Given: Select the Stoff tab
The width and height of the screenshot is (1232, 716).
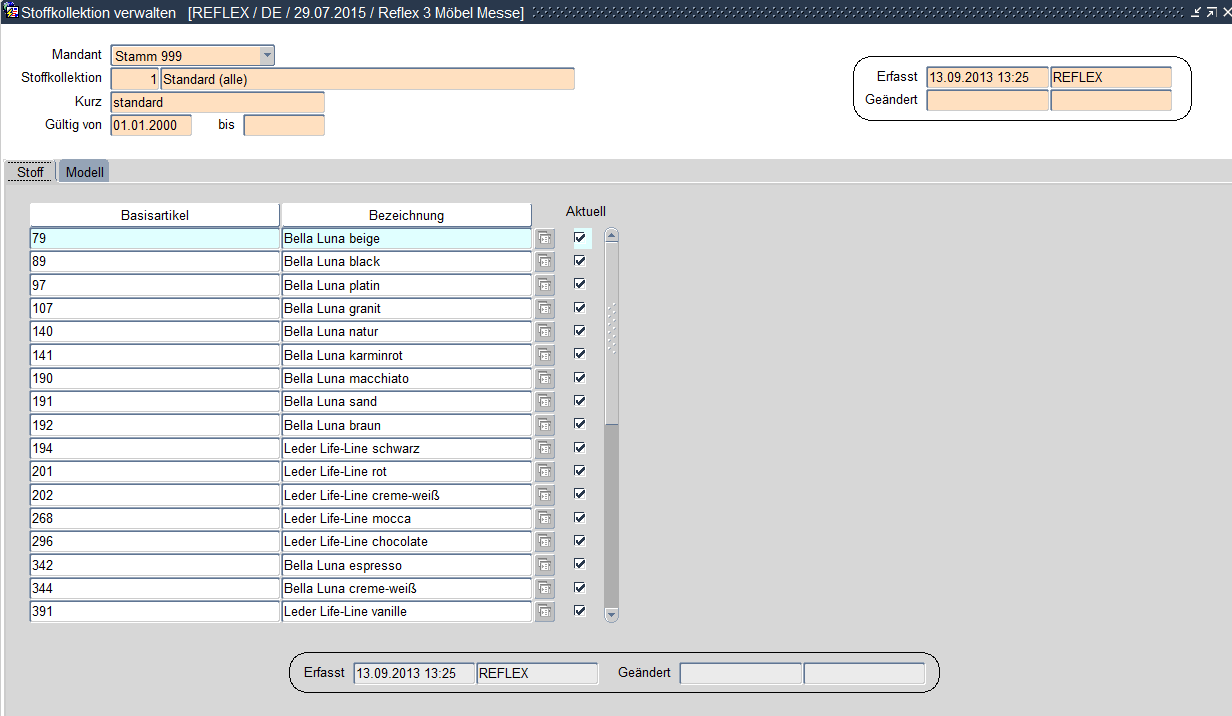Looking at the screenshot, I should pyautogui.click(x=30, y=172).
